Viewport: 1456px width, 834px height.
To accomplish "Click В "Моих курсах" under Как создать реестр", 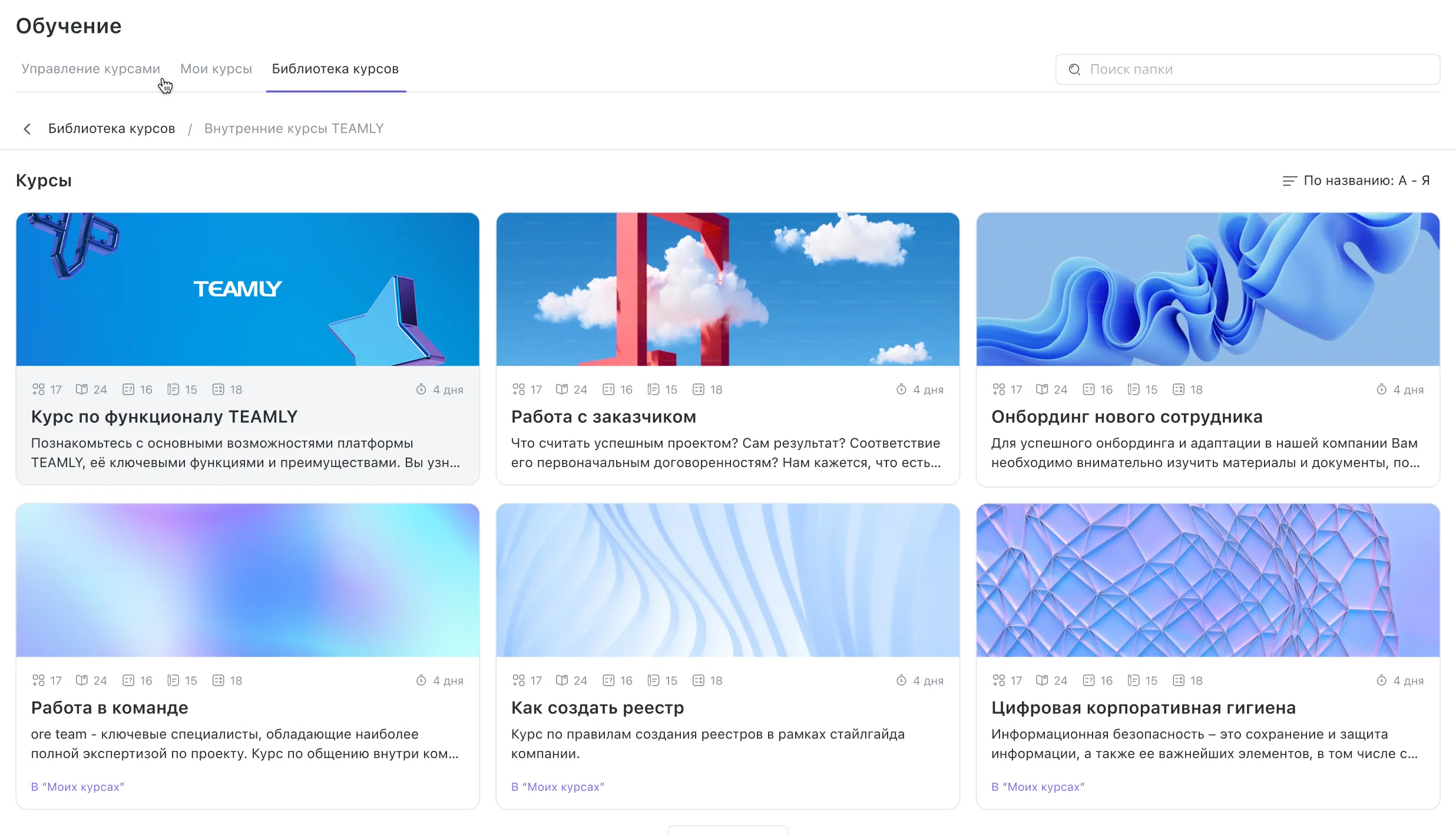I will pyautogui.click(x=558, y=787).
